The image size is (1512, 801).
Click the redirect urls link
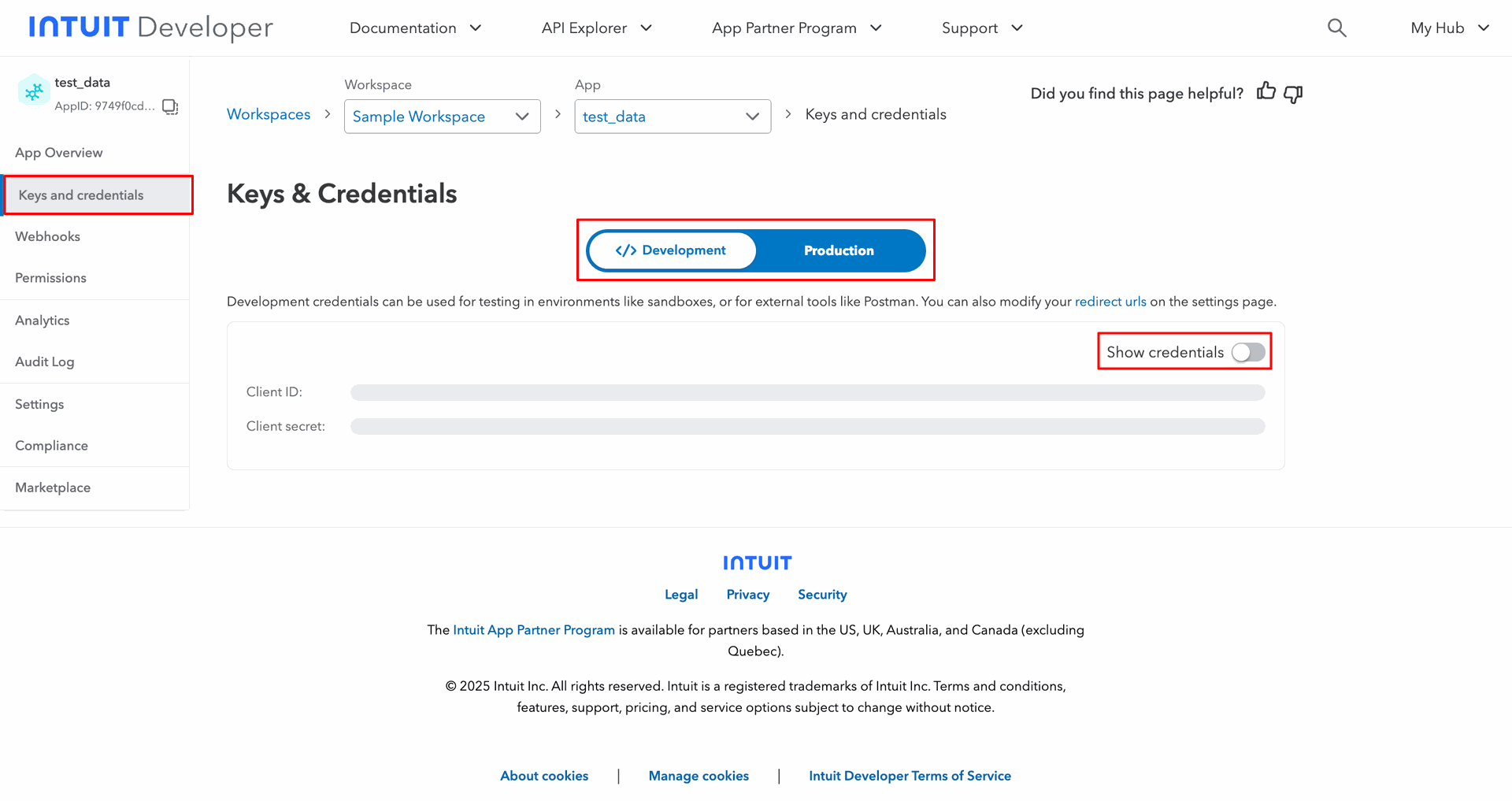pos(1110,302)
